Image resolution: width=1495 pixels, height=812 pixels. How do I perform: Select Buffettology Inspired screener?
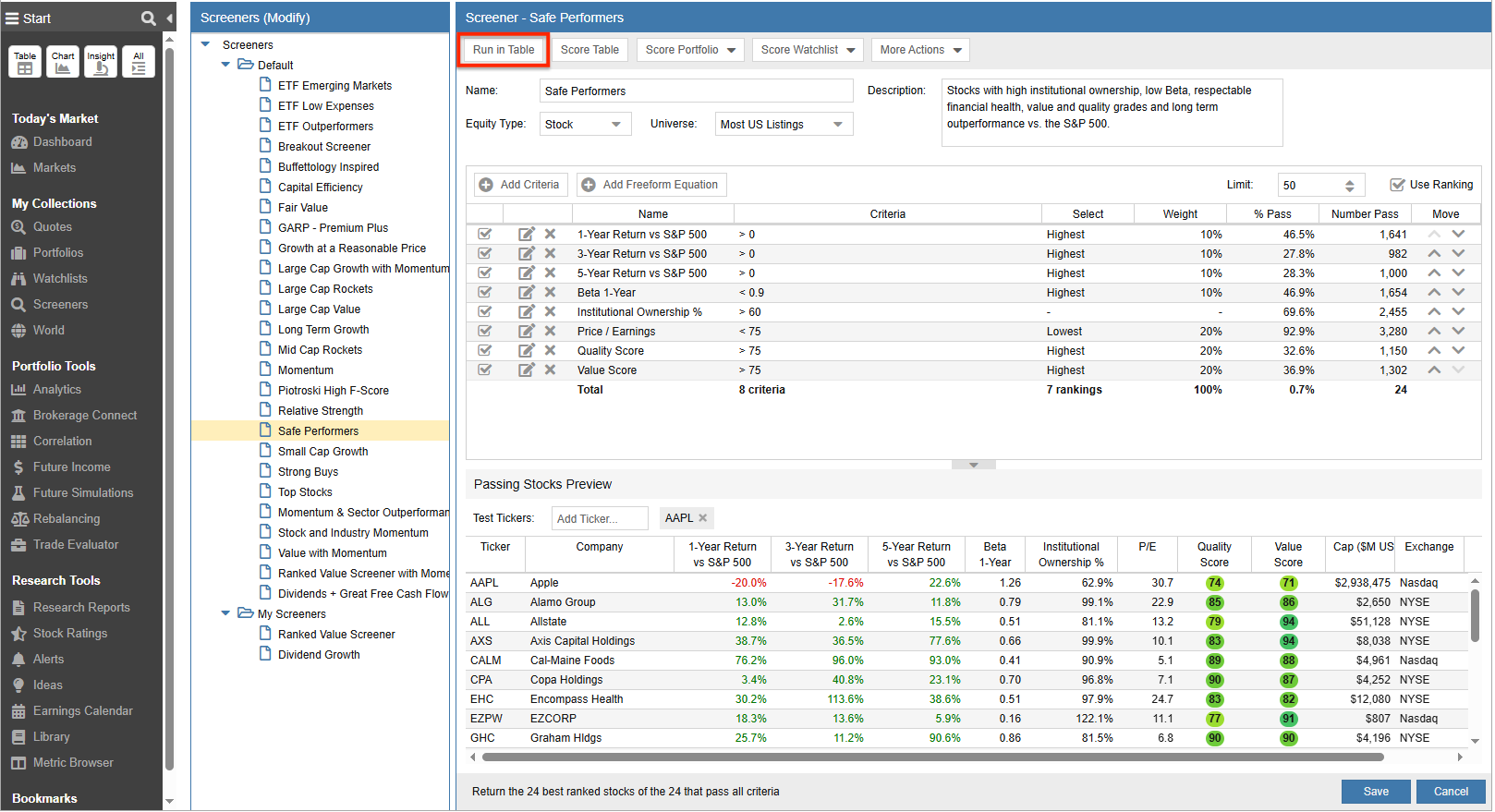[328, 167]
